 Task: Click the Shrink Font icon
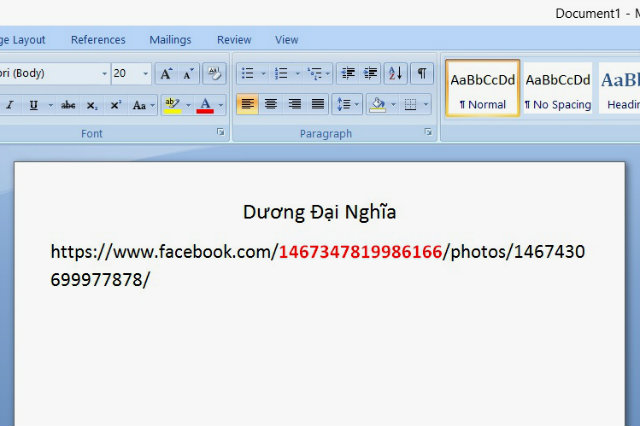pos(188,74)
